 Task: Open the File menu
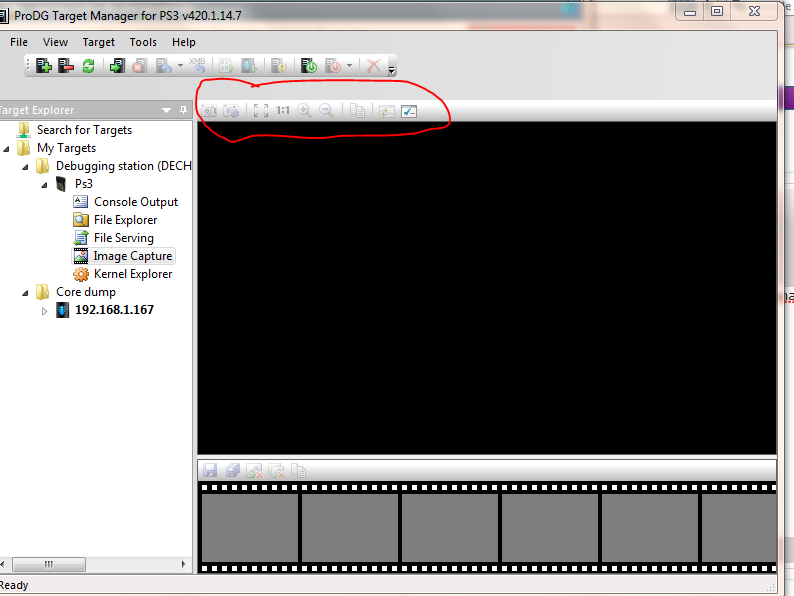click(19, 42)
